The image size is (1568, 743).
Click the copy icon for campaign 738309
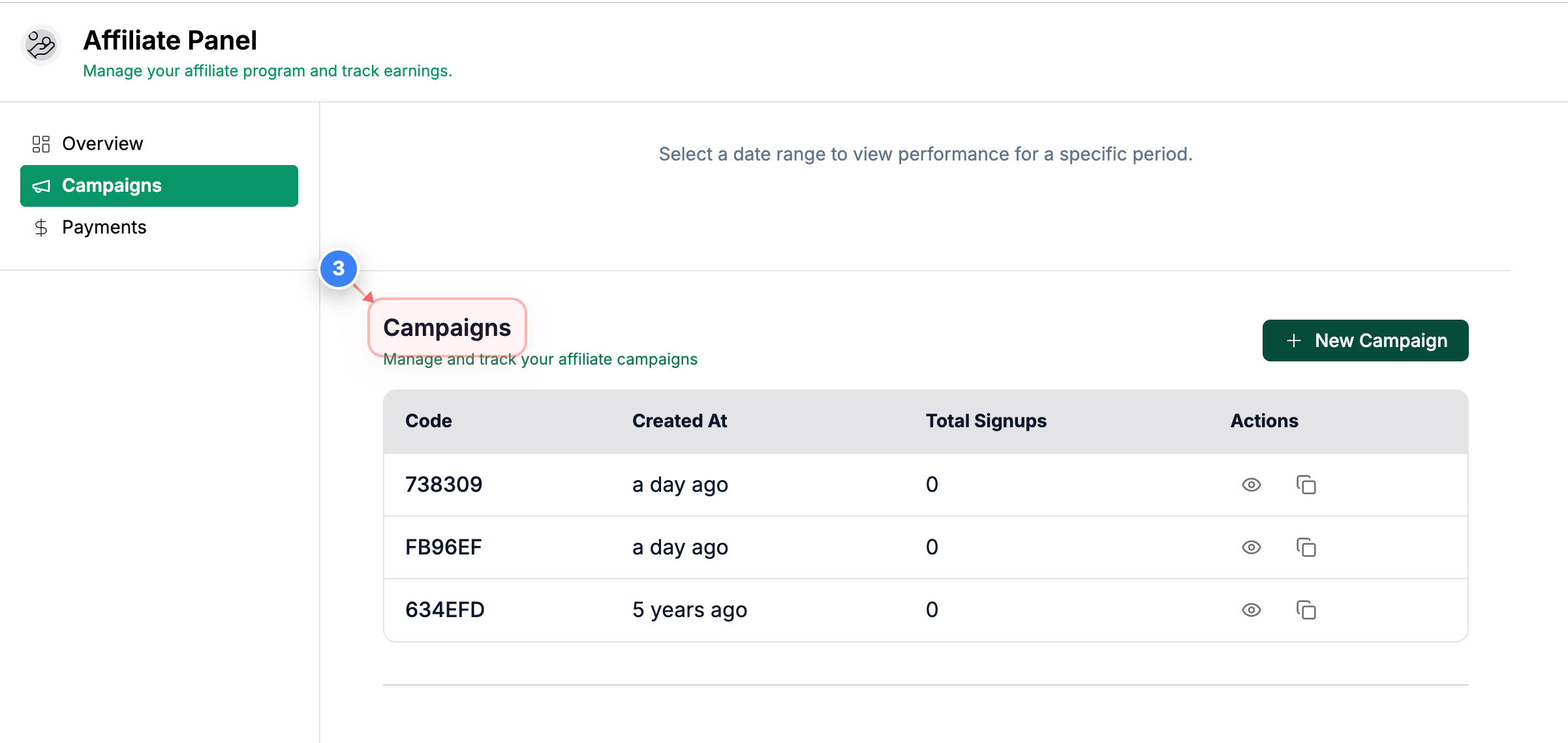click(x=1306, y=485)
